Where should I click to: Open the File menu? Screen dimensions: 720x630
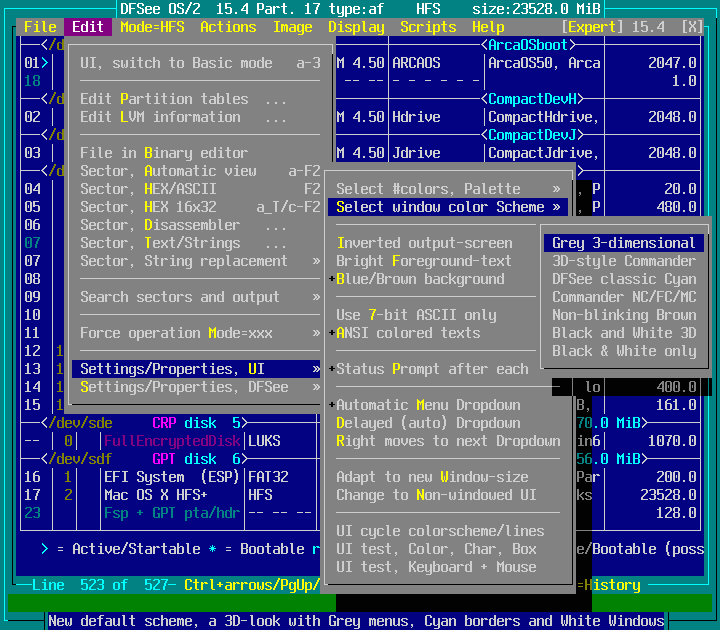pyautogui.click(x=40, y=27)
